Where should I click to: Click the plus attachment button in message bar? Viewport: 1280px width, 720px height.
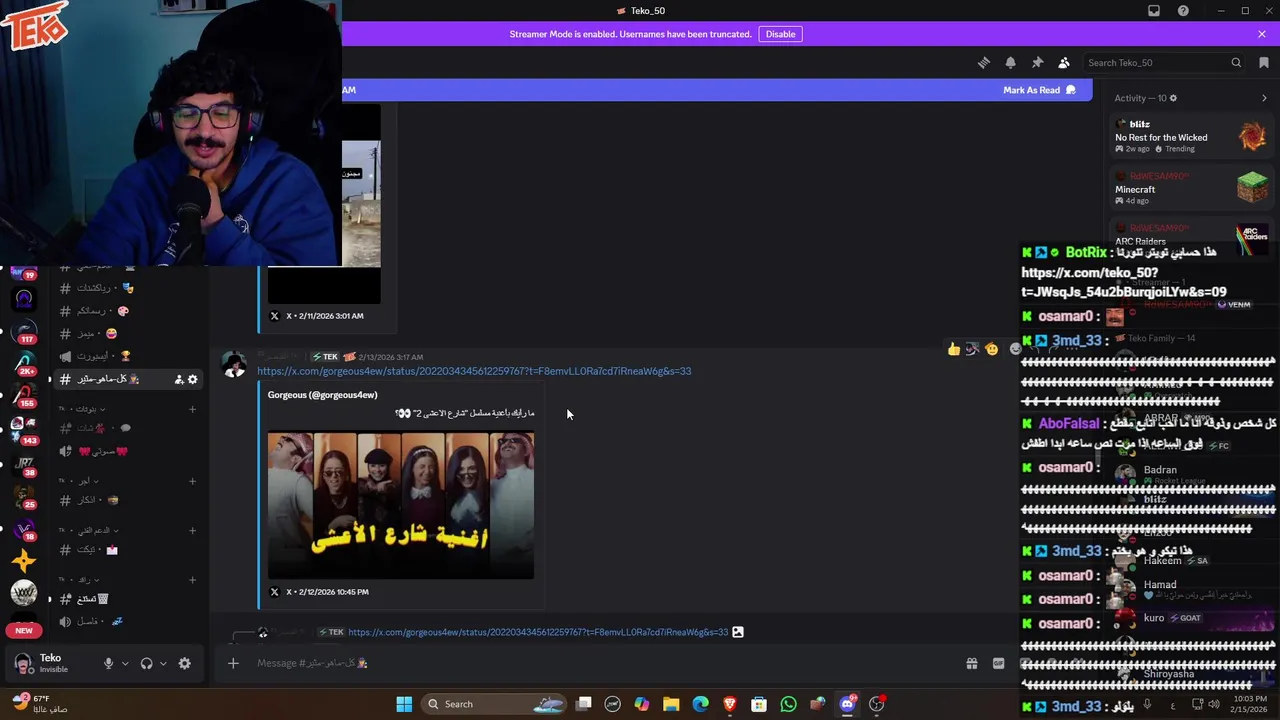pos(233,663)
